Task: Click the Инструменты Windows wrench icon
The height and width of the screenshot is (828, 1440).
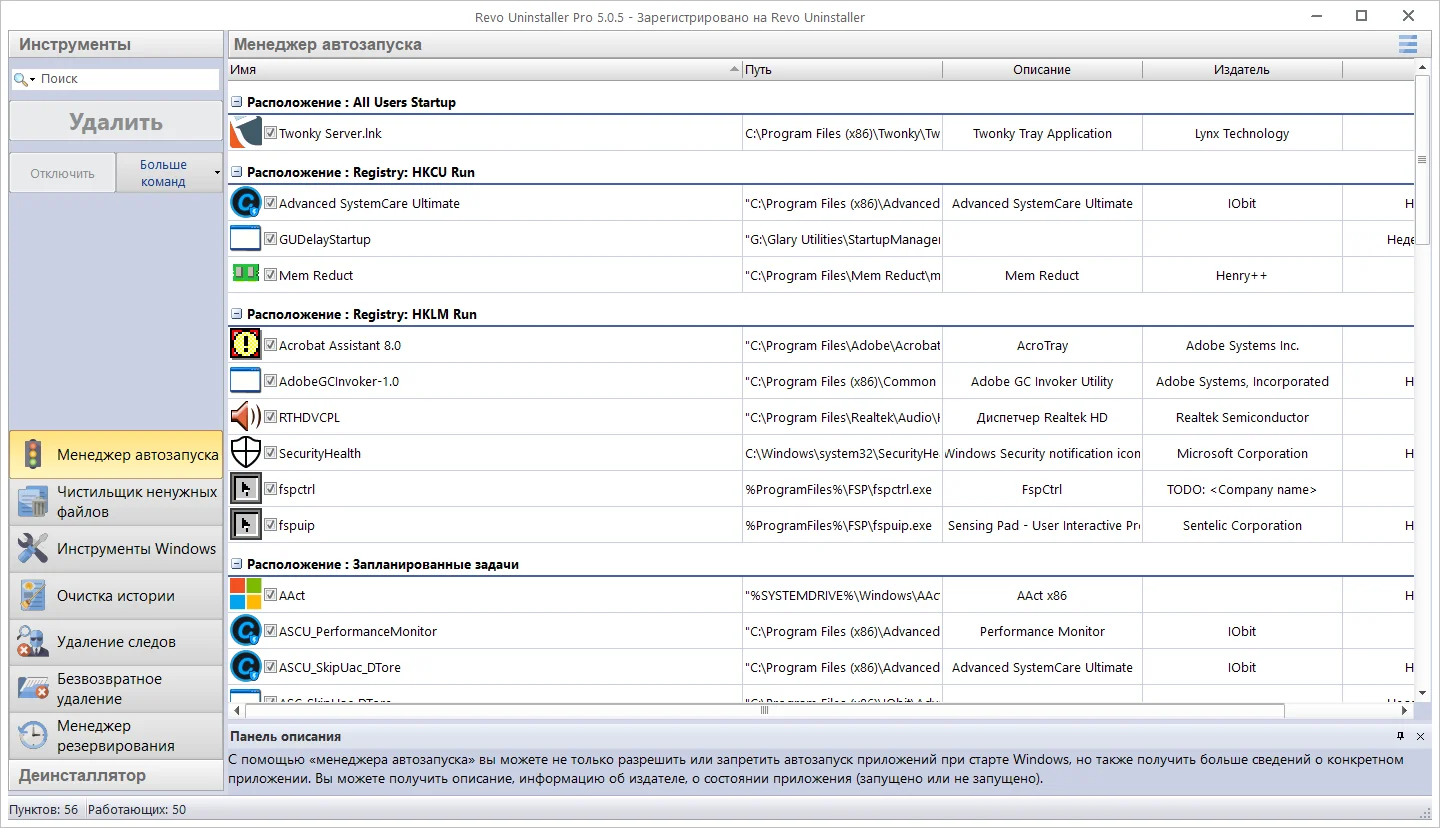Action: [33, 548]
